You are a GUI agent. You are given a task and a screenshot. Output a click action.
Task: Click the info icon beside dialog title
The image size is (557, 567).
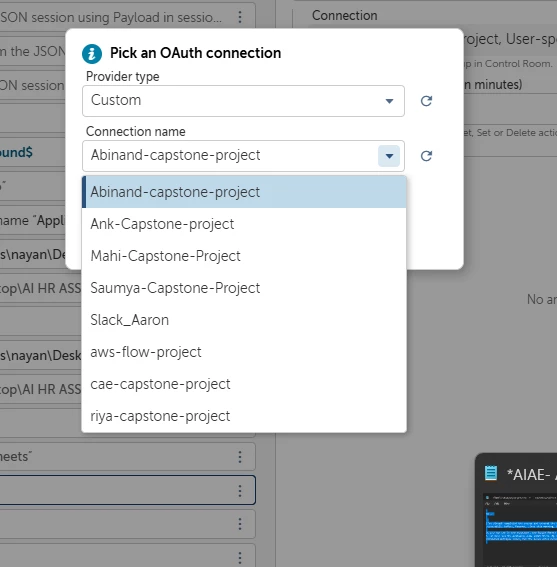pos(92,54)
